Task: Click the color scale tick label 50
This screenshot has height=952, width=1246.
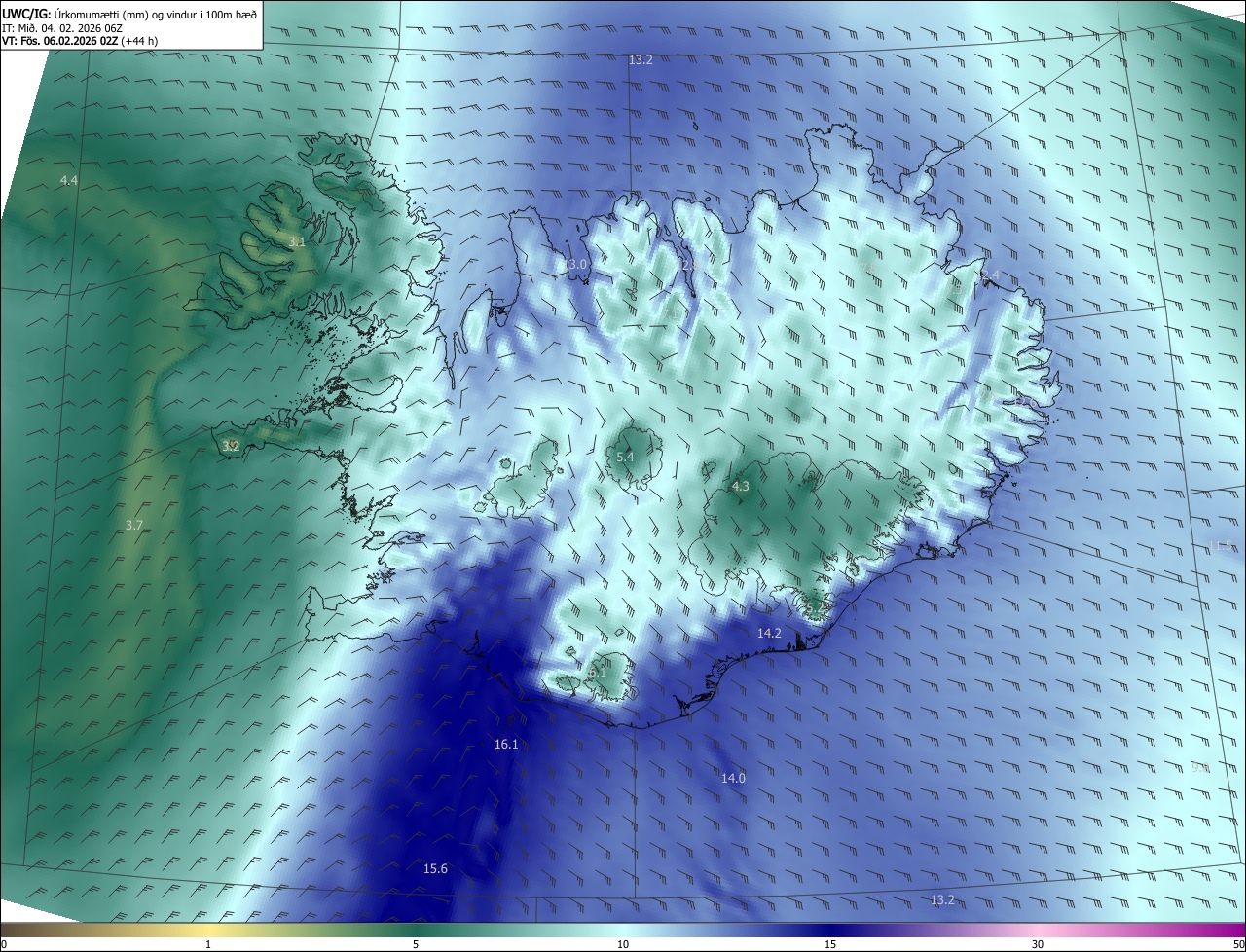Action: [x=1238, y=944]
